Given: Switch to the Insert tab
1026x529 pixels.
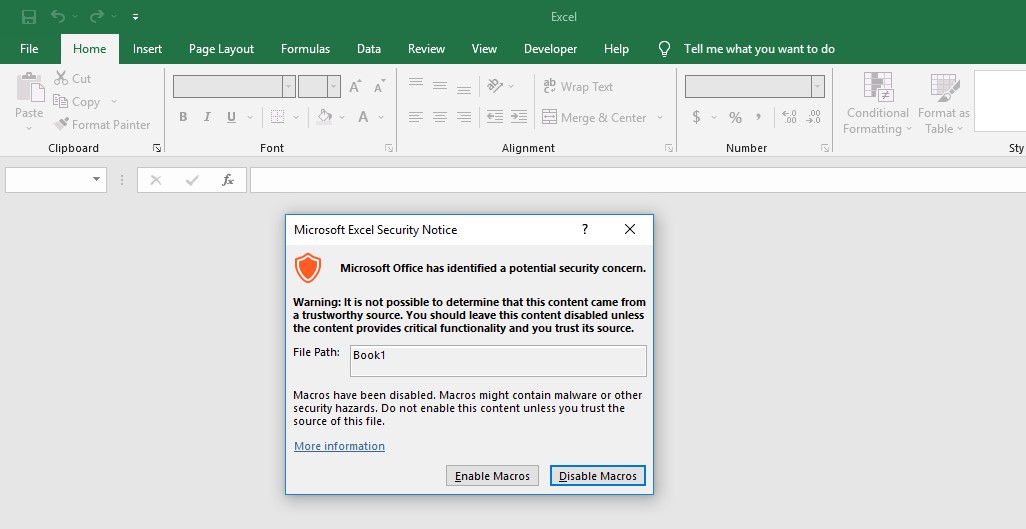Looking at the screenshot, I should (147, 48).
